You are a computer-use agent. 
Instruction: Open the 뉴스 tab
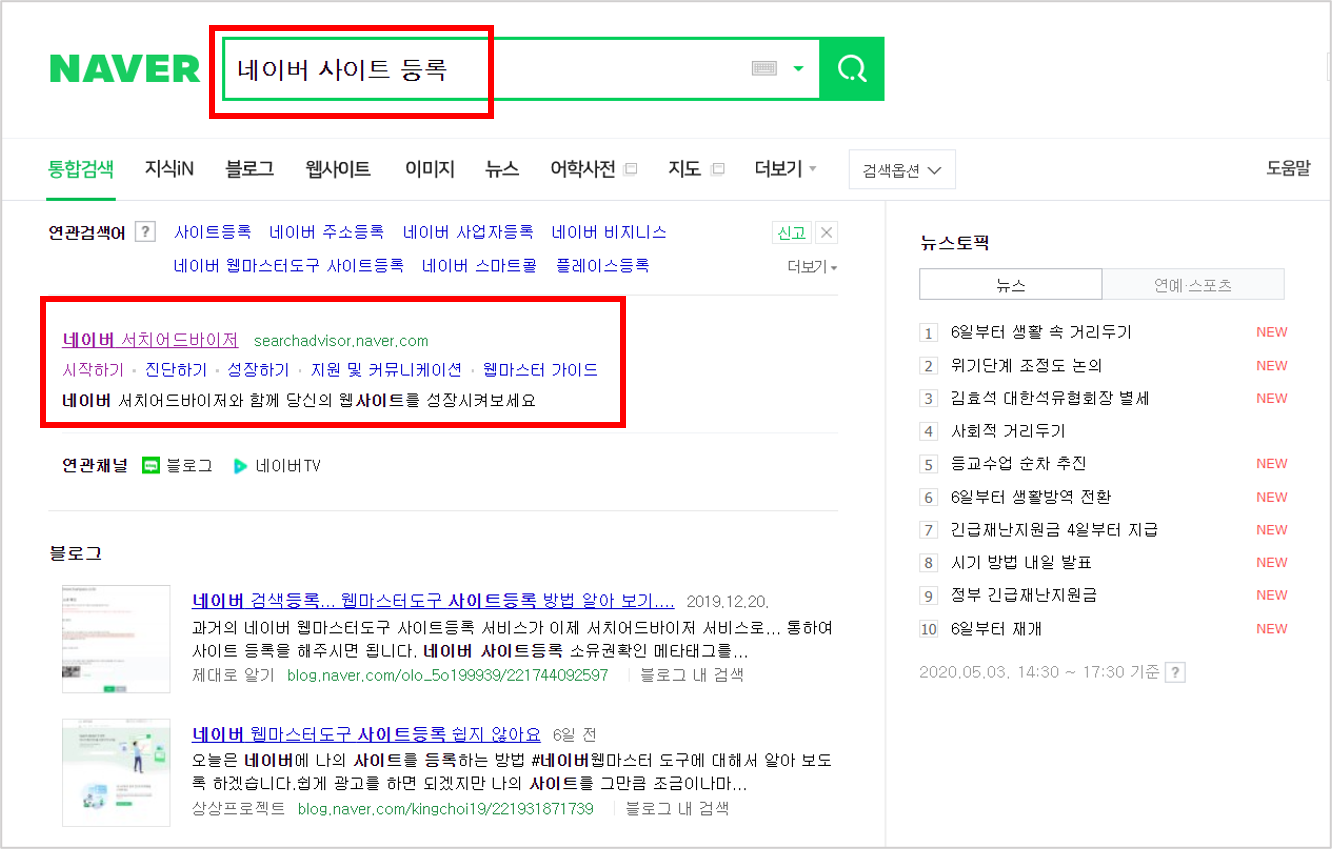pos(502,169)
